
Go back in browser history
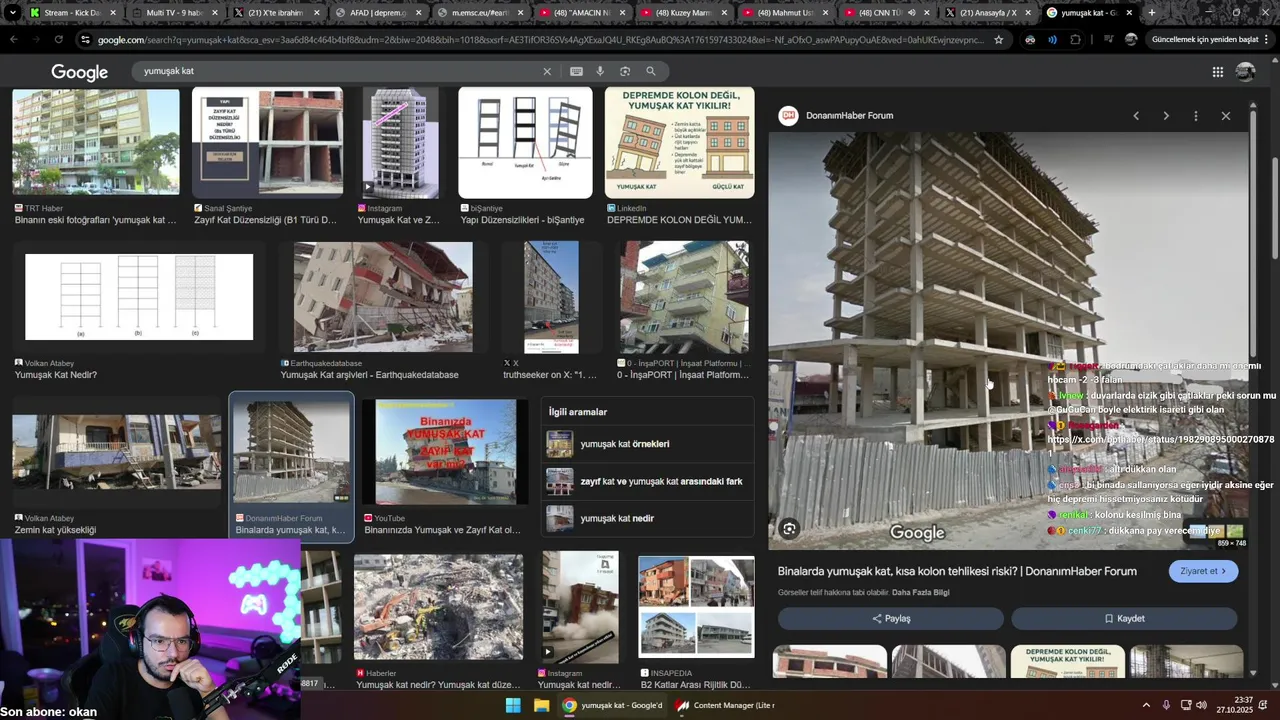(14, 40)
